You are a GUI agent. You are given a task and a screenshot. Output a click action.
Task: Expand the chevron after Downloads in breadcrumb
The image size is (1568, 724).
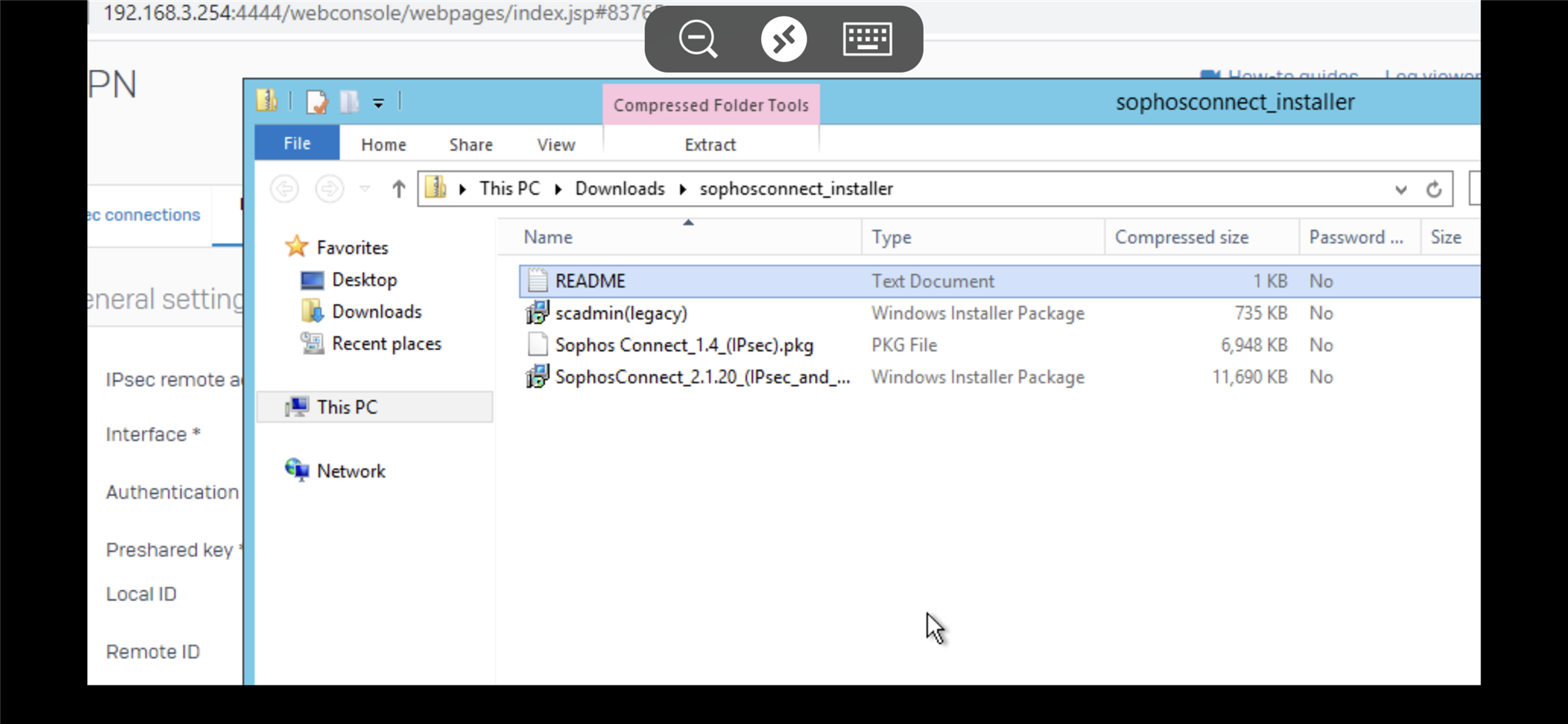click(x=683, y=189)
